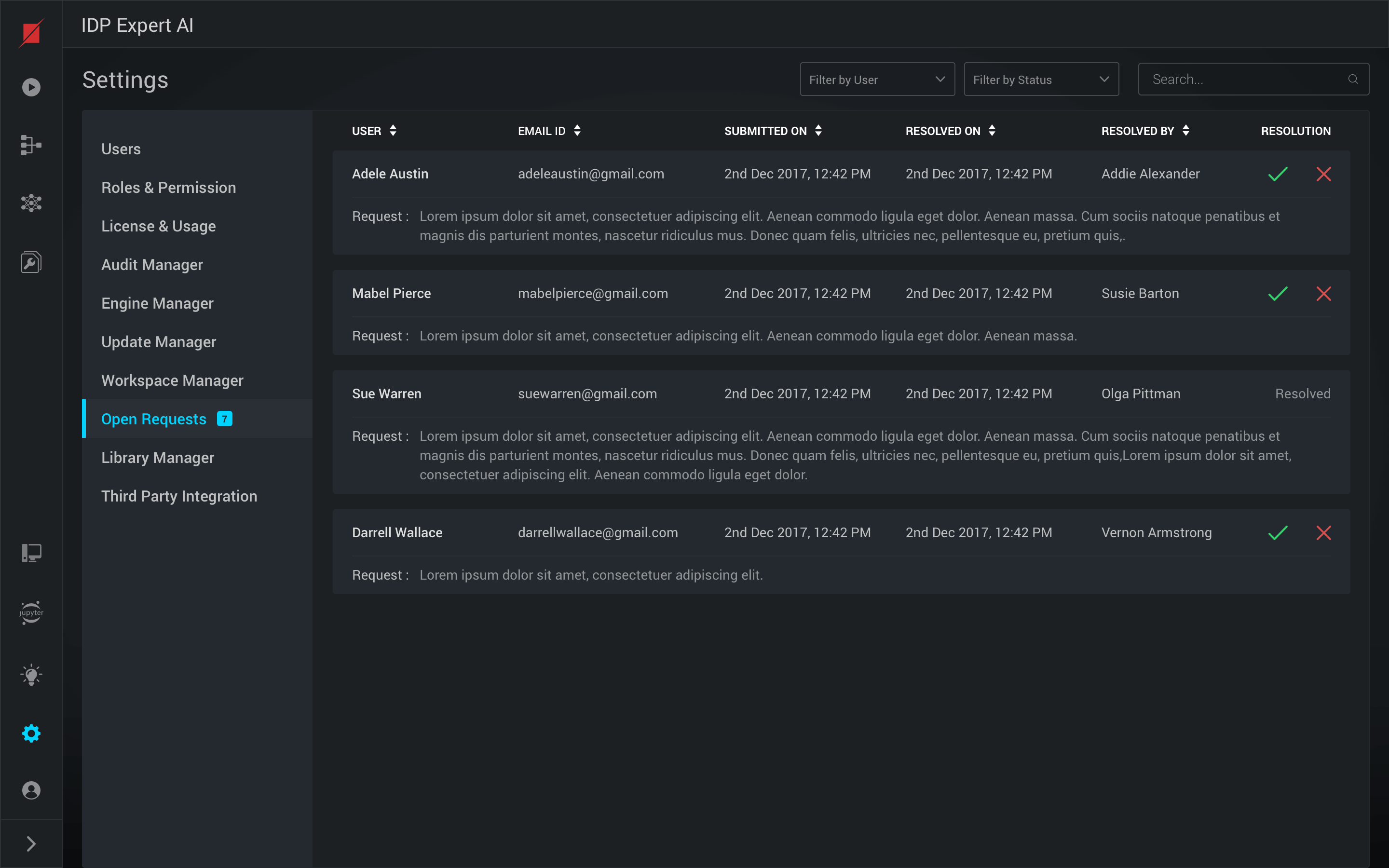This screenshot has width=1389, height=868.
Task: Reject Mabel Pierce's request with red X
Action: point(1323,294)
